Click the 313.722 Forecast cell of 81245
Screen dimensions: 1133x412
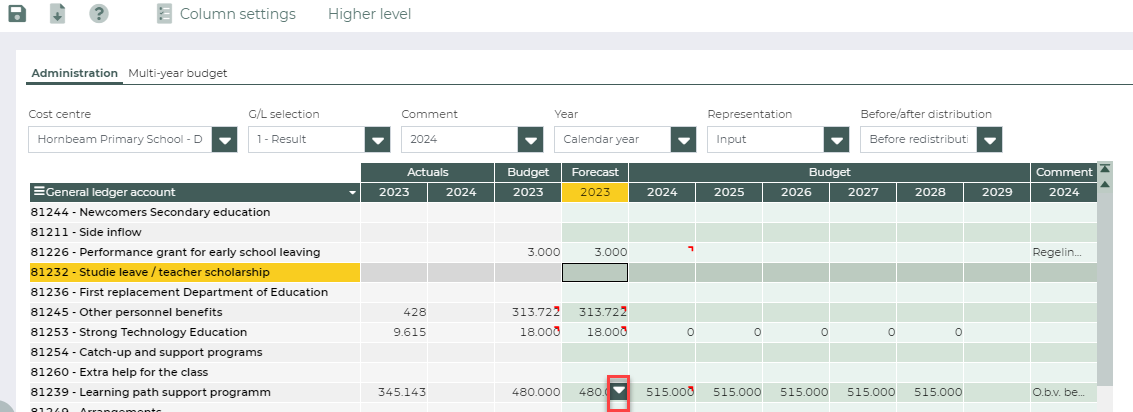point(595,312)
